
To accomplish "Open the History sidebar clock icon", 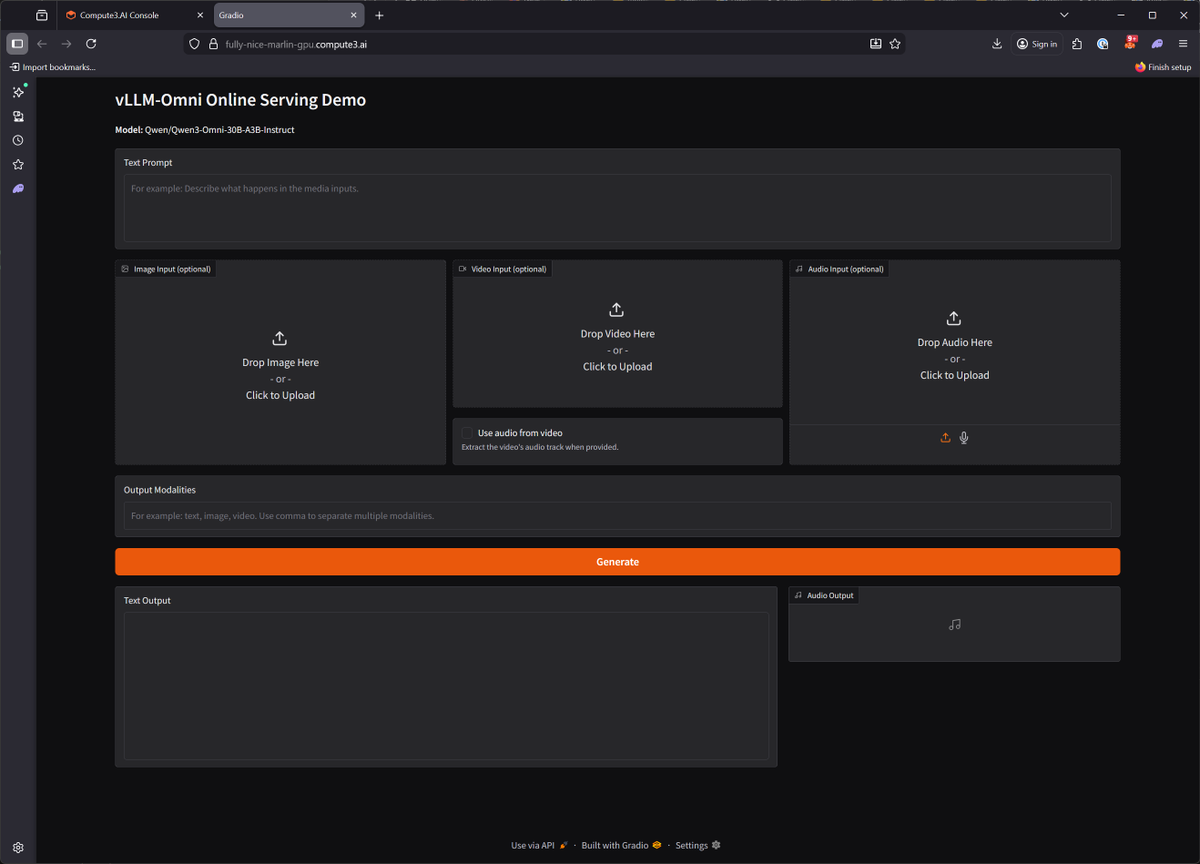I will [x=18, y=140].
